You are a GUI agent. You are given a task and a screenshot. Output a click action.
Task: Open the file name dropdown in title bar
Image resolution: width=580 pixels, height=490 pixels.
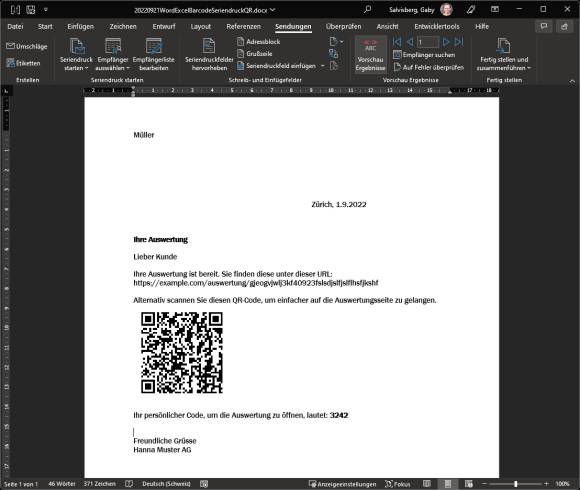coord(273,10)
